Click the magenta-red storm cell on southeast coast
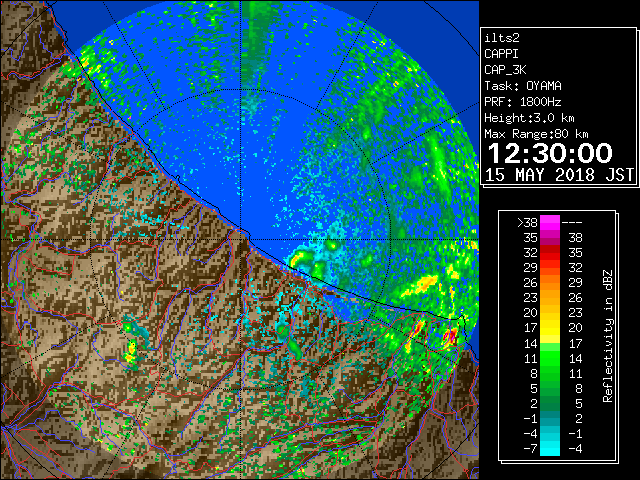This screenshot has height=480, width=640. click(x=450, y=336)
